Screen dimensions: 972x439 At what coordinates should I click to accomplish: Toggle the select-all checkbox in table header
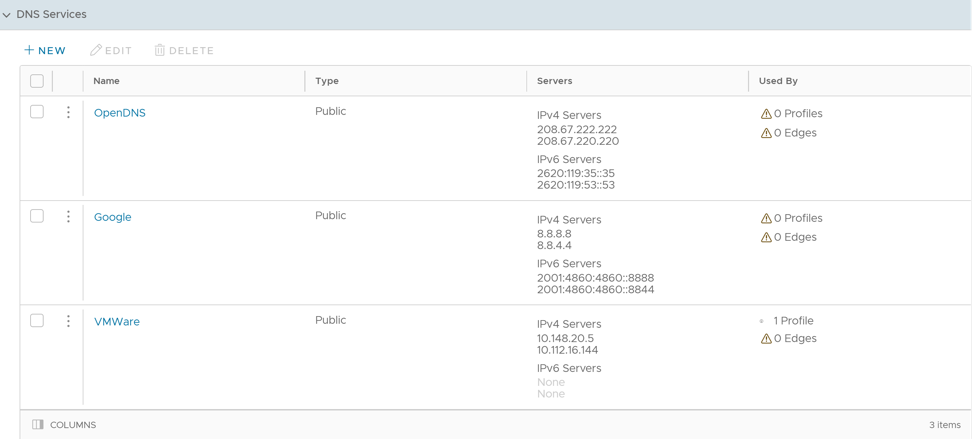click(37, 81)
